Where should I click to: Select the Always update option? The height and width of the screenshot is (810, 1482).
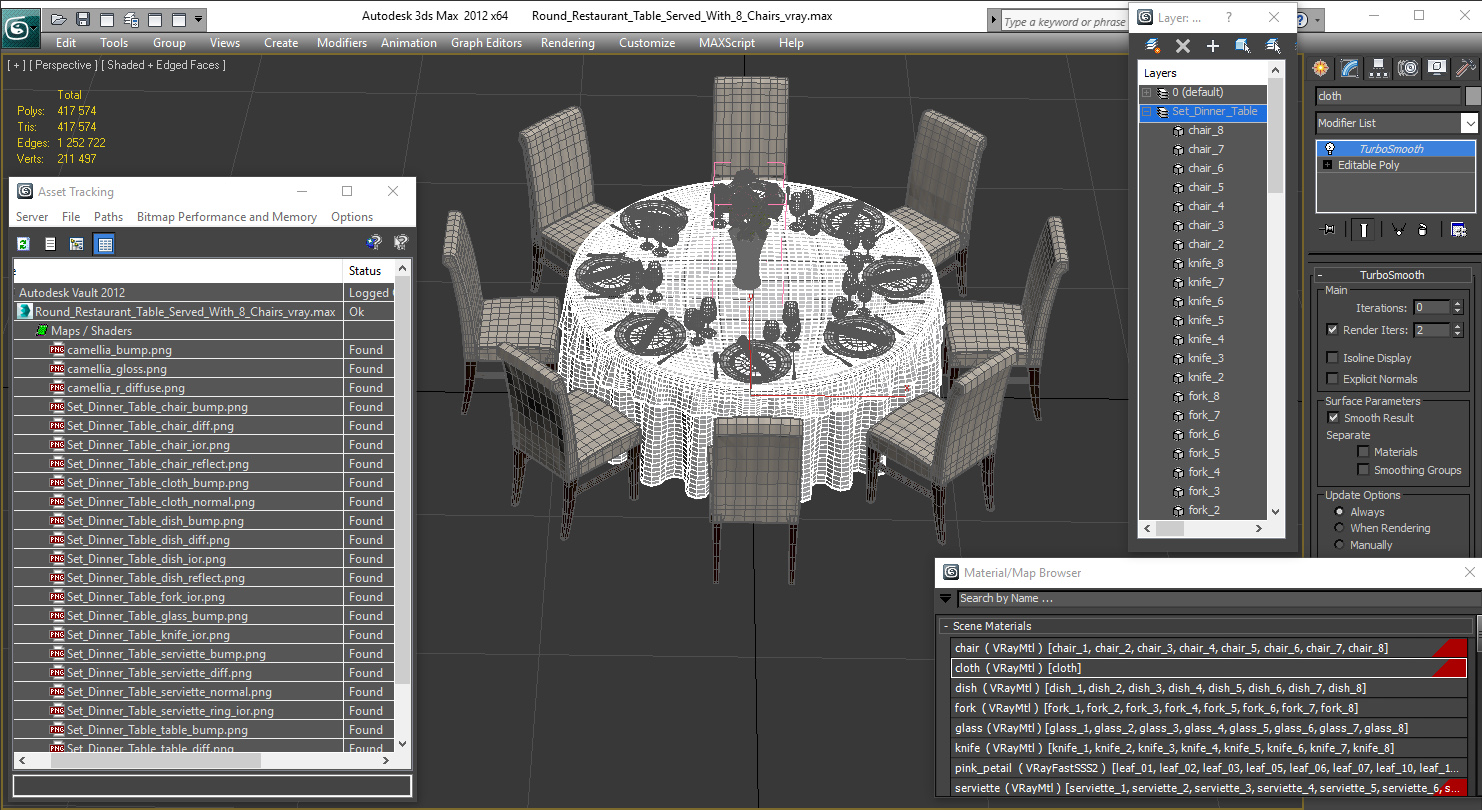(1339, 511)
